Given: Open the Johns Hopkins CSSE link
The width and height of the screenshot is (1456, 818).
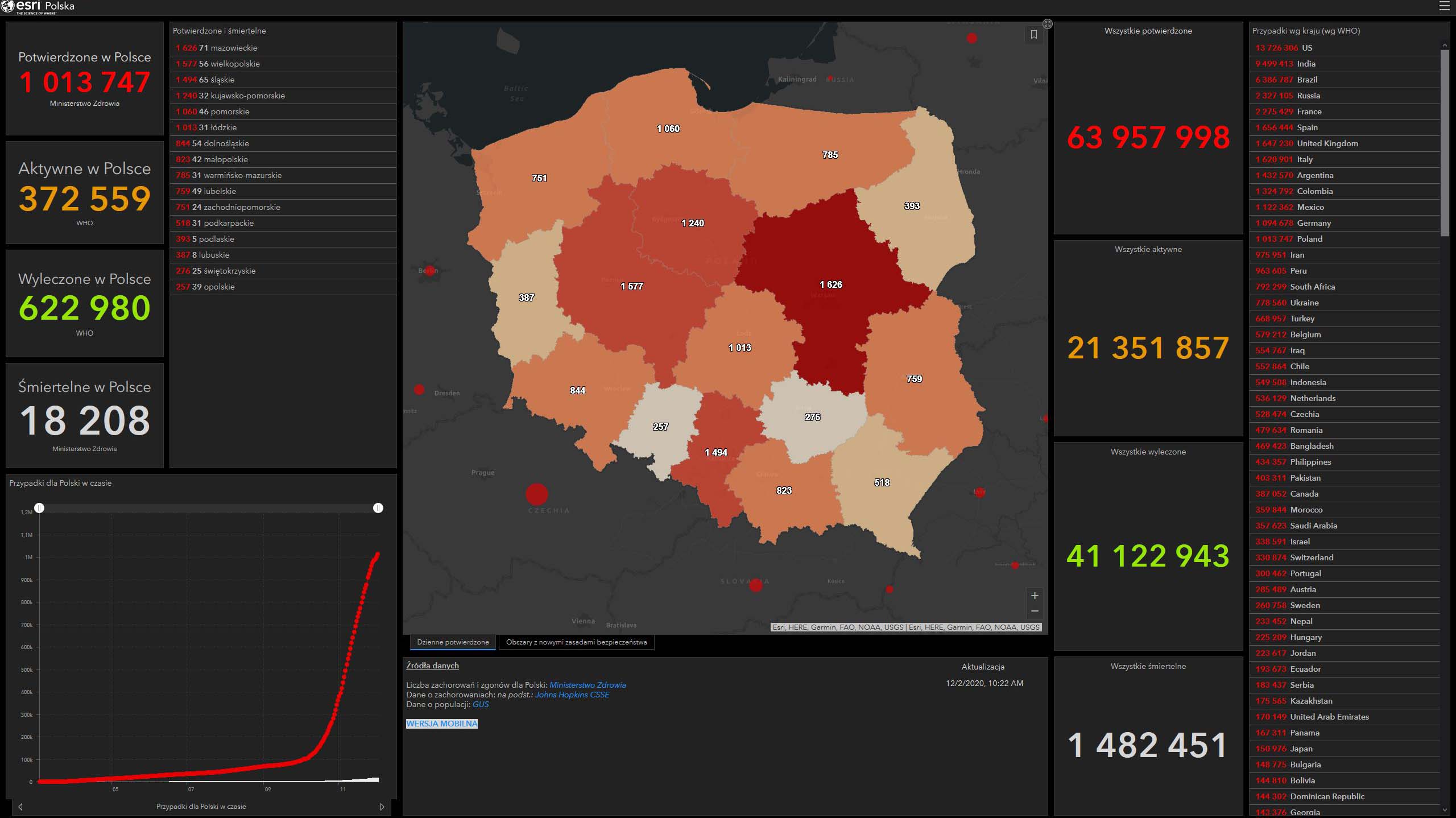Looking at the screenshot, I should tap(572, 695).
